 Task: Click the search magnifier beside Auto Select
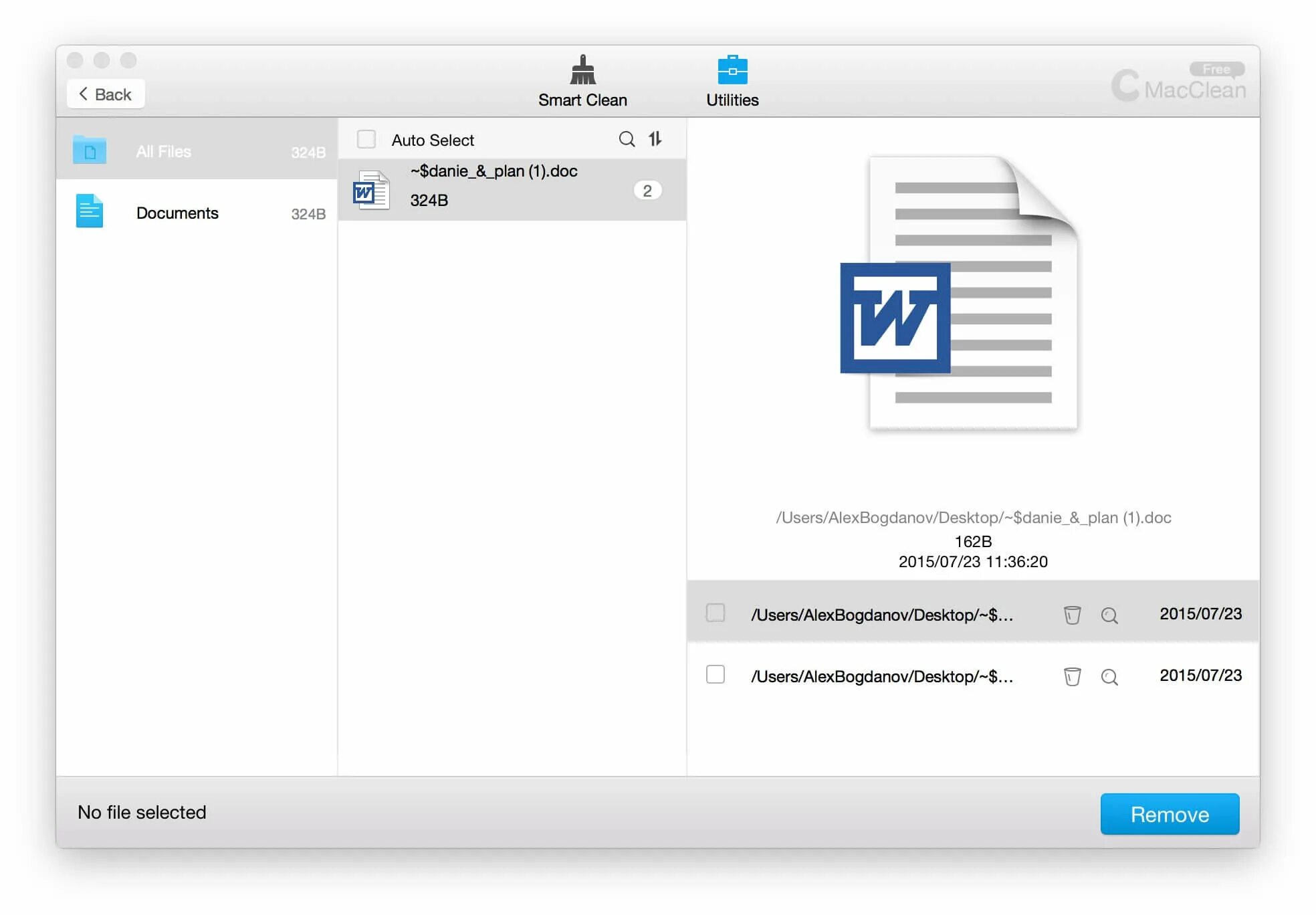[x=627, y=139]
